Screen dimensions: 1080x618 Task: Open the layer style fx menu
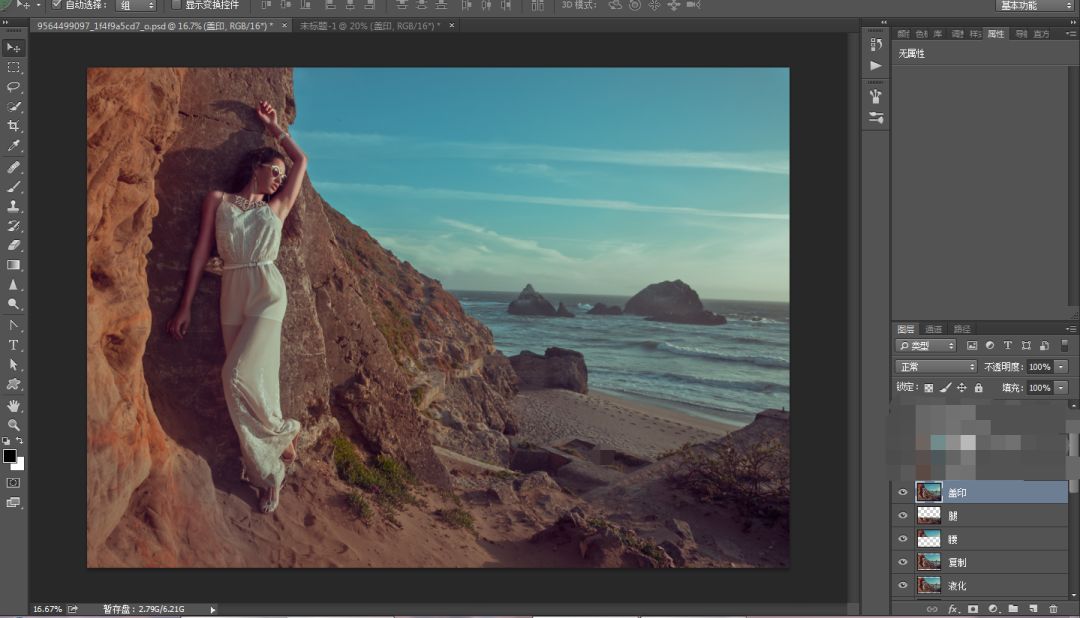[953, 608]
